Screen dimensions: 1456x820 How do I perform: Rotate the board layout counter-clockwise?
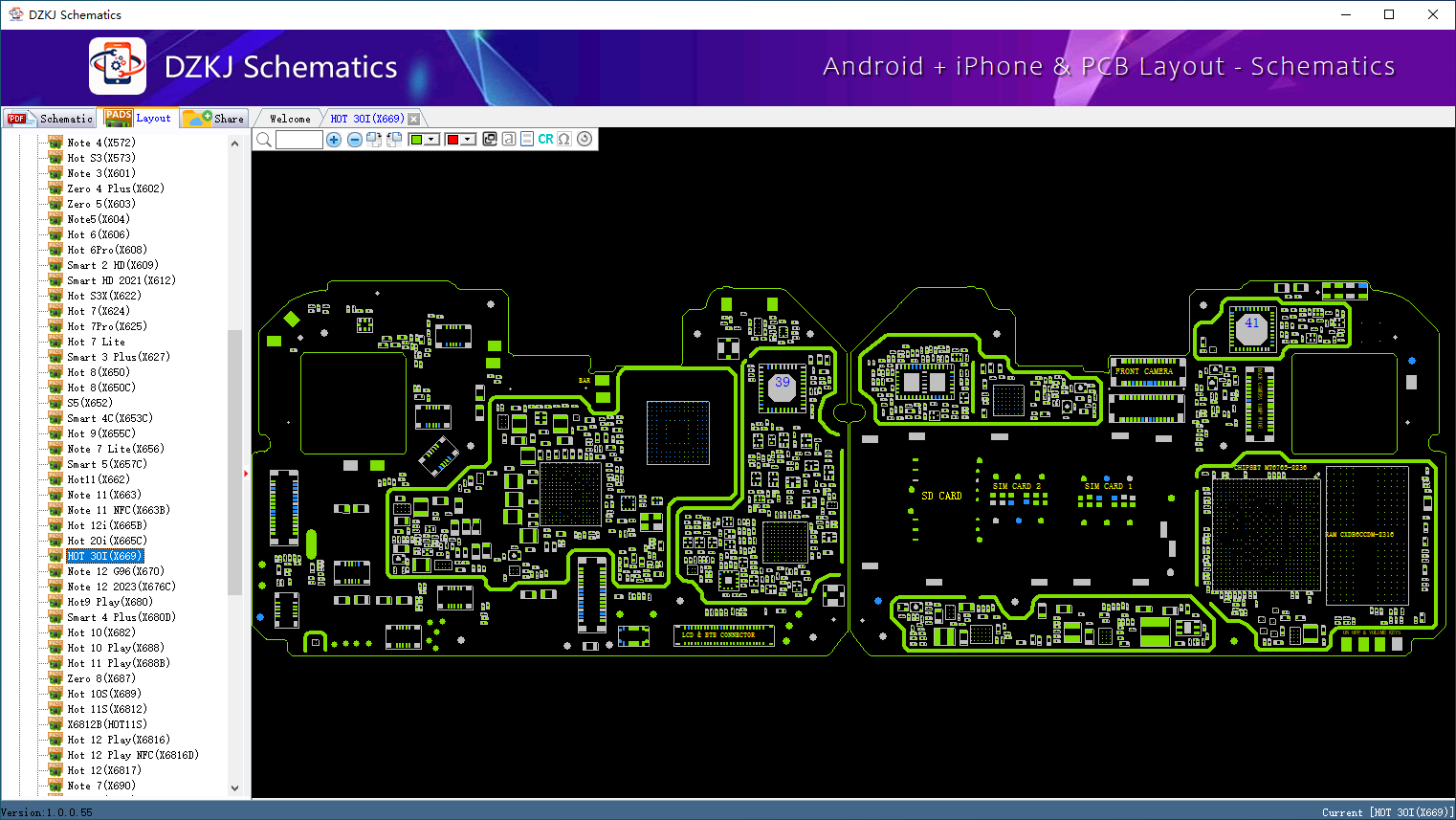coord(393,140)
